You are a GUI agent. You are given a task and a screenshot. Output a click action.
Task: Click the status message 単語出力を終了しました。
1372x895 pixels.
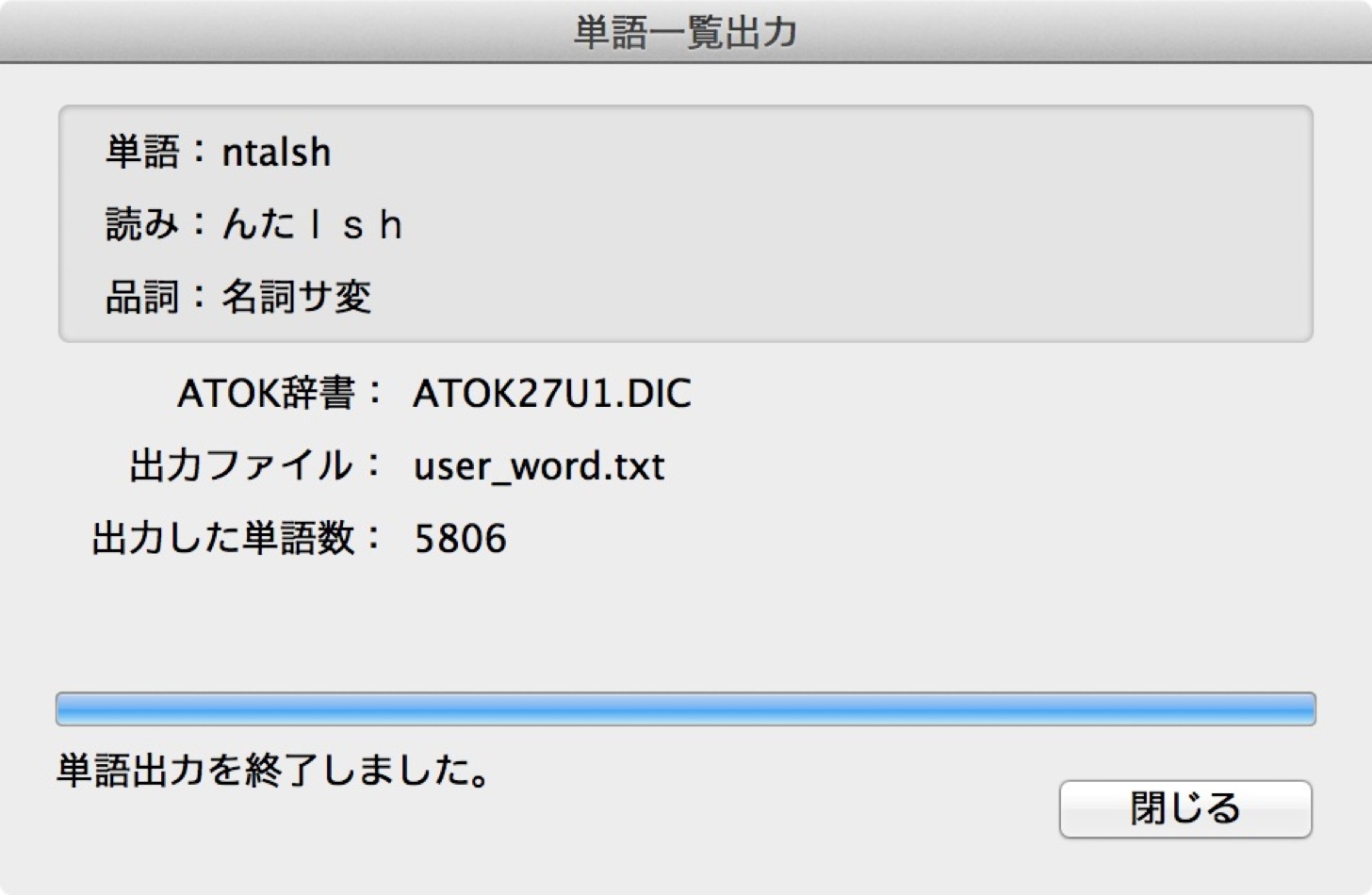[x=274, y=771]
